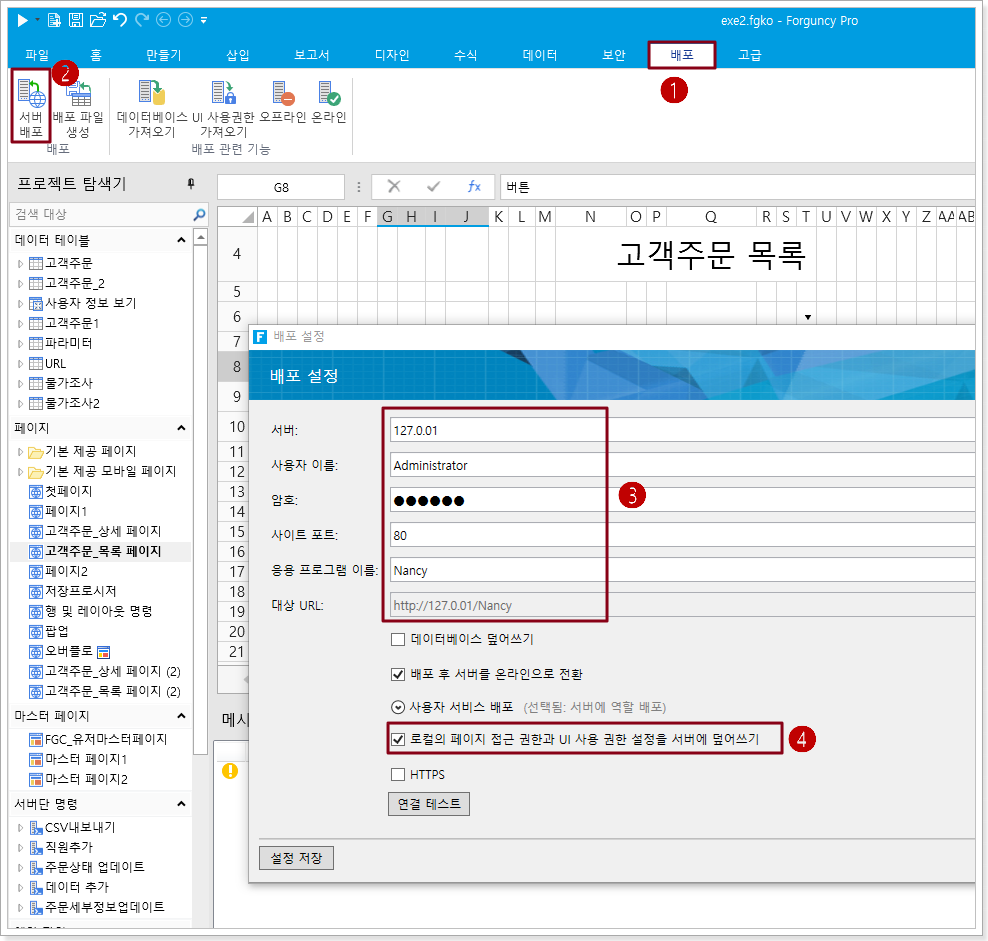Open the 배포 ribbon tab

click(x=681, y=55)
